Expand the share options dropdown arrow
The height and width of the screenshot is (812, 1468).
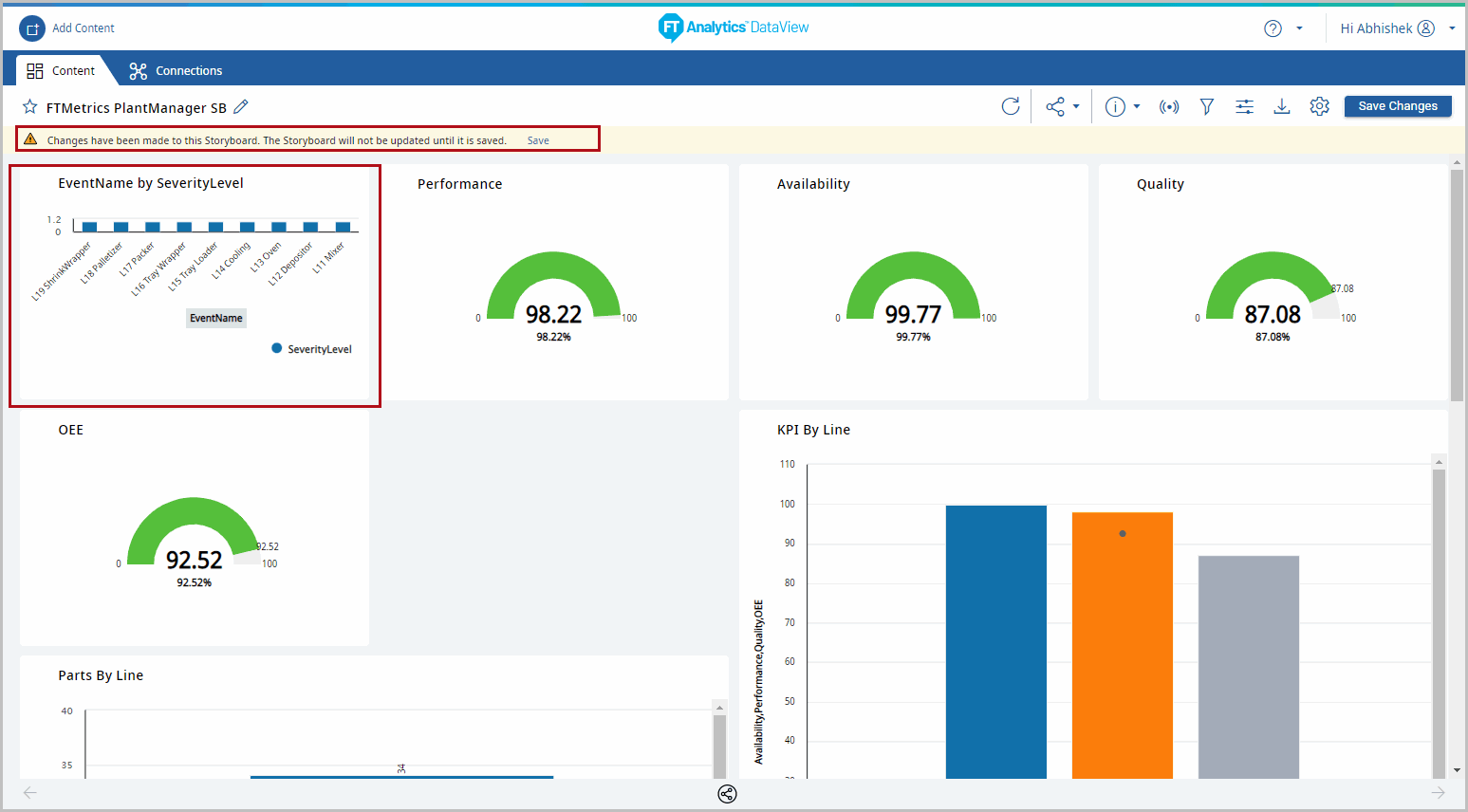click(x=1076, y=106)
